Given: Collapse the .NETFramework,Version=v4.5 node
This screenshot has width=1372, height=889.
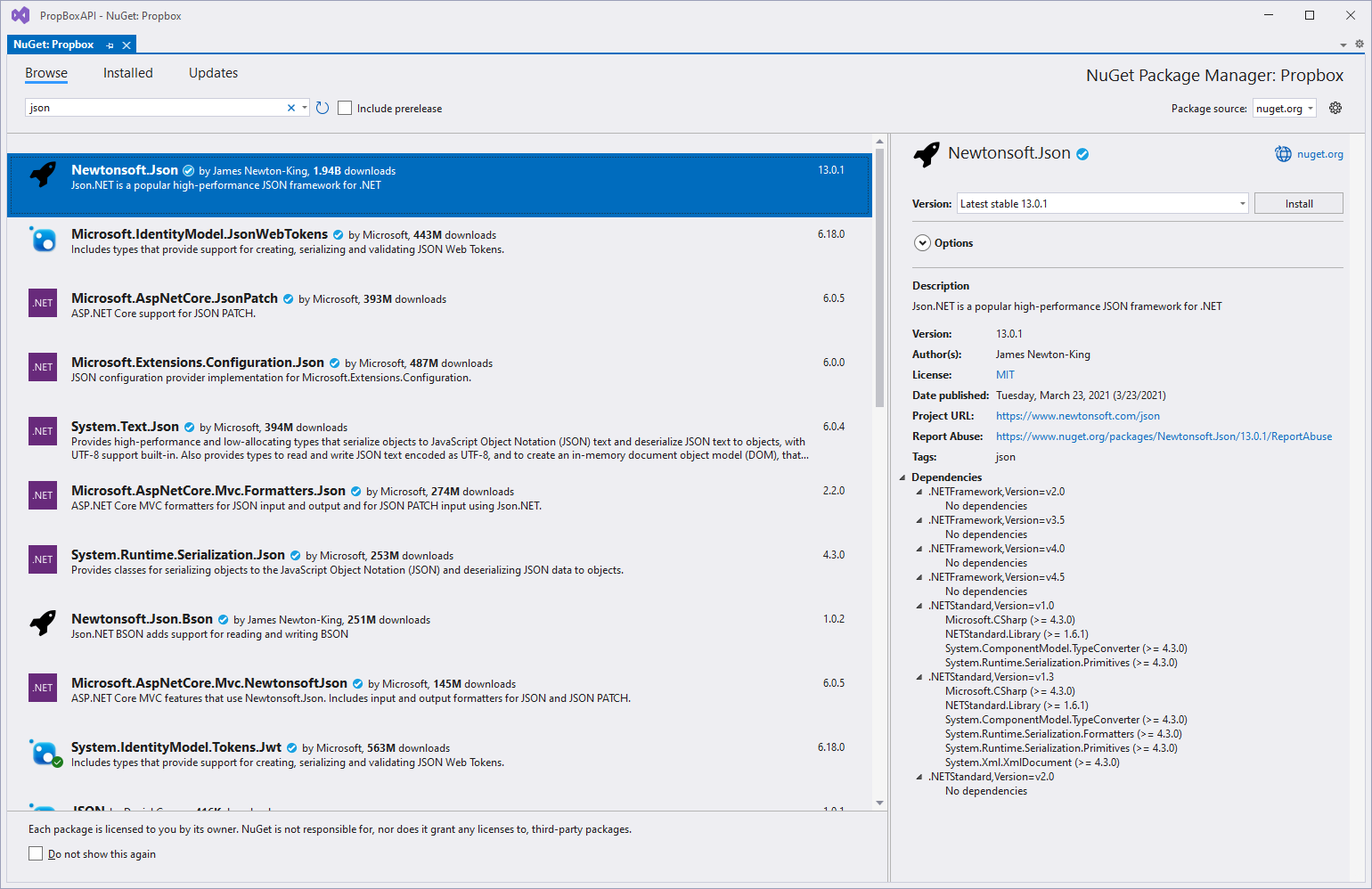Looking at the screenshot, I should pyautogui.click(x=919, y=577).
